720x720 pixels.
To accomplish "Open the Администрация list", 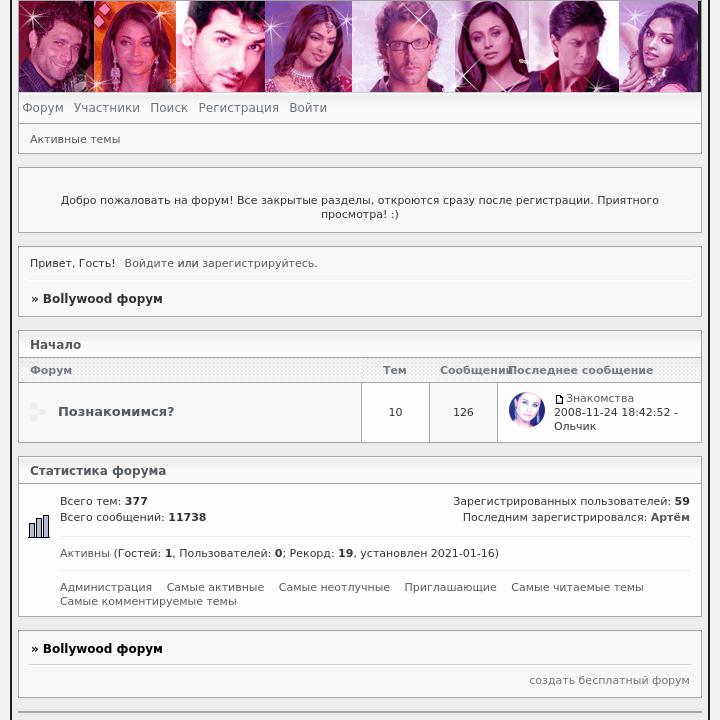I will pyautogui.click(x=106, y=587).
